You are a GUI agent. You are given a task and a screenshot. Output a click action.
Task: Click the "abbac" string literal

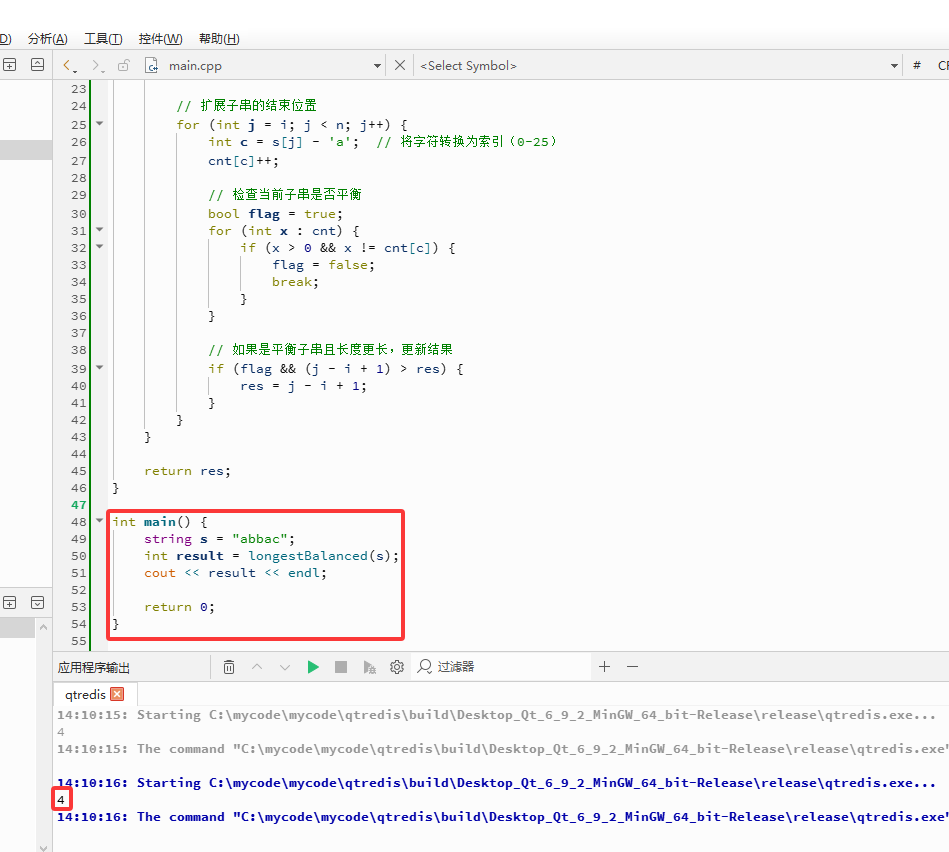click(260, 539)
